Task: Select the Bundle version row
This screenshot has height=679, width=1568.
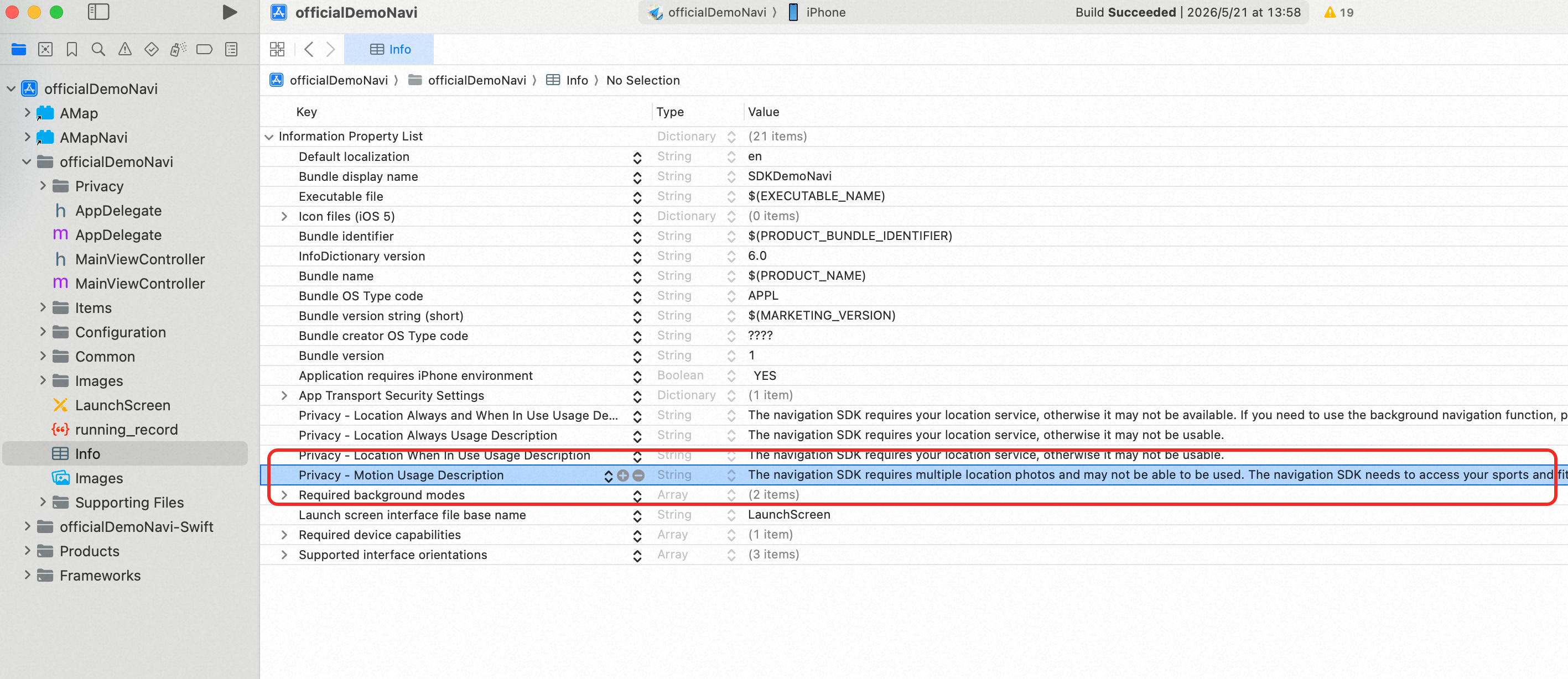Action: (x=913, y=356)
